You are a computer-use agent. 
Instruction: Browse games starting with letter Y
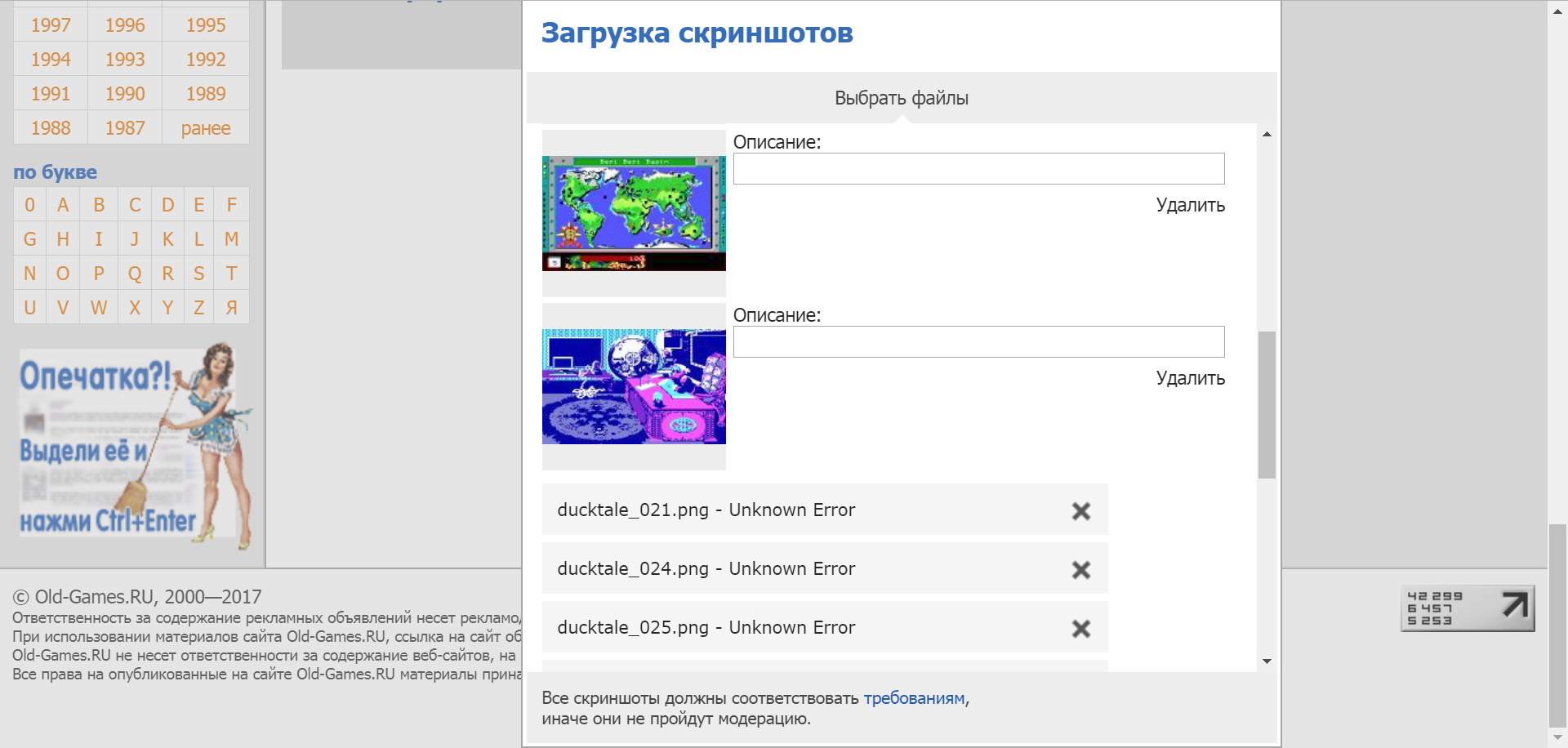[167, 308]
